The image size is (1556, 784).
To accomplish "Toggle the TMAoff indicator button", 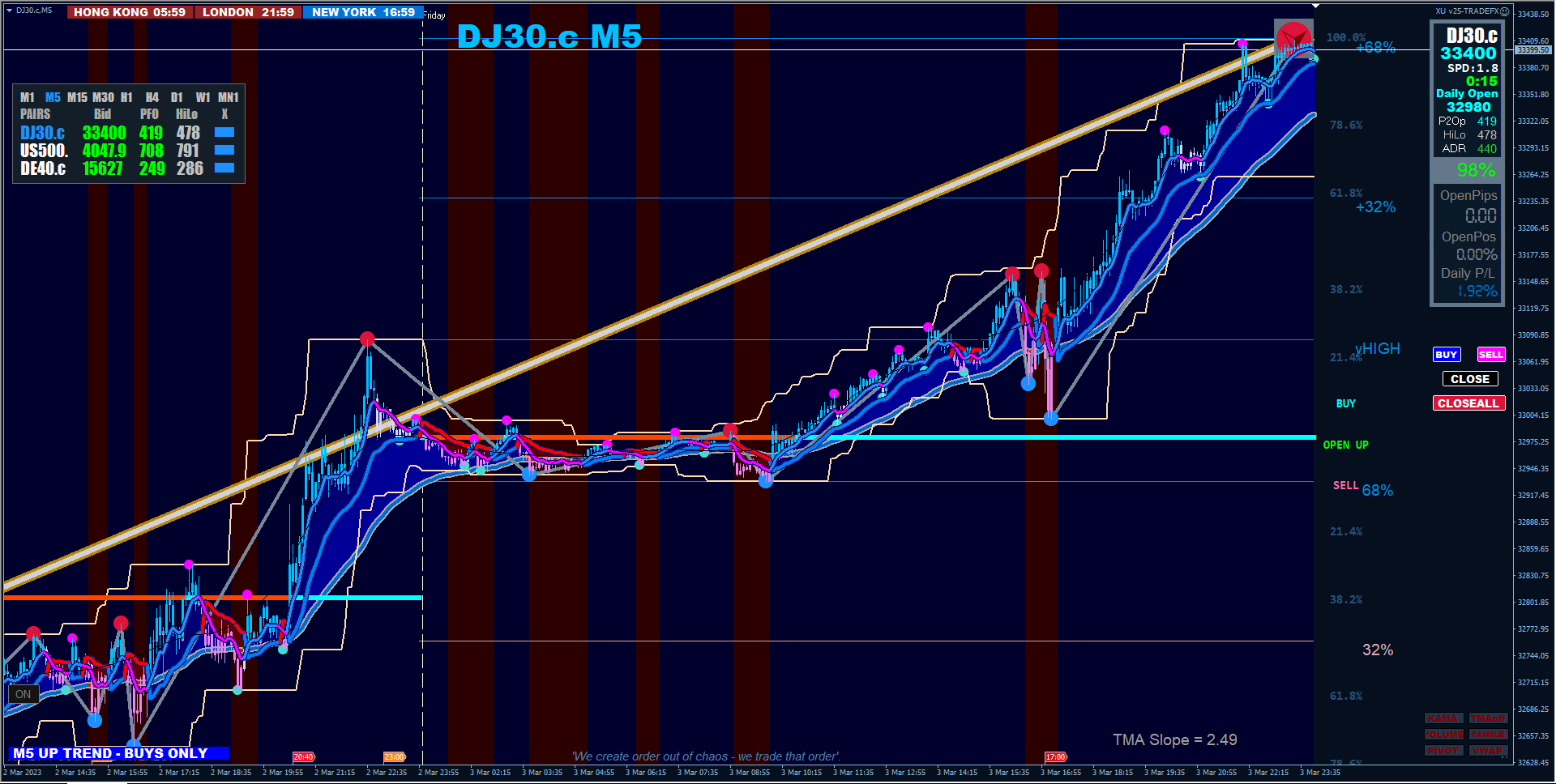I will pos(1488,718).
